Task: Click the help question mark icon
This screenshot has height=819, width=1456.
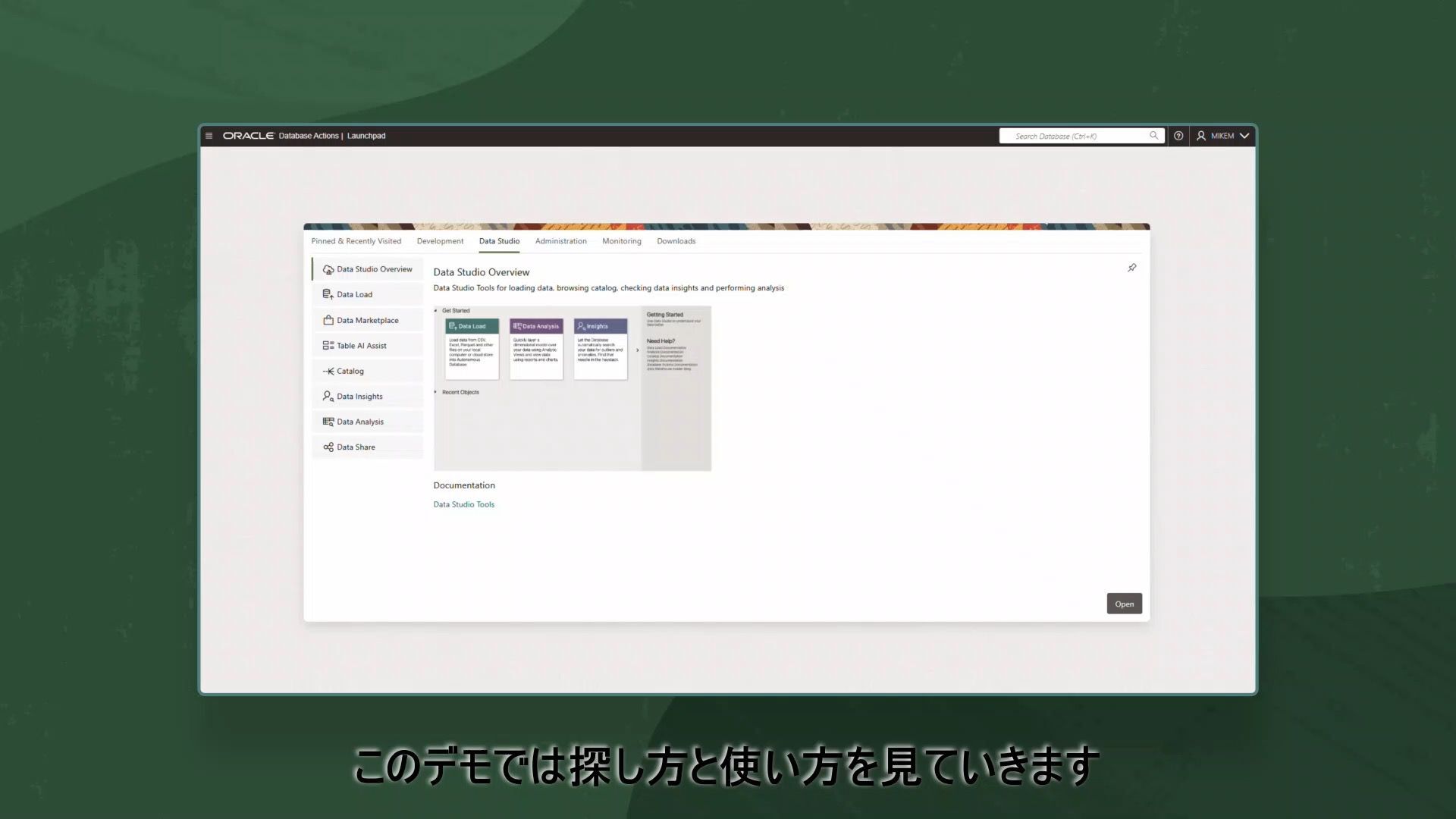Action: (x=1178, y=136)
